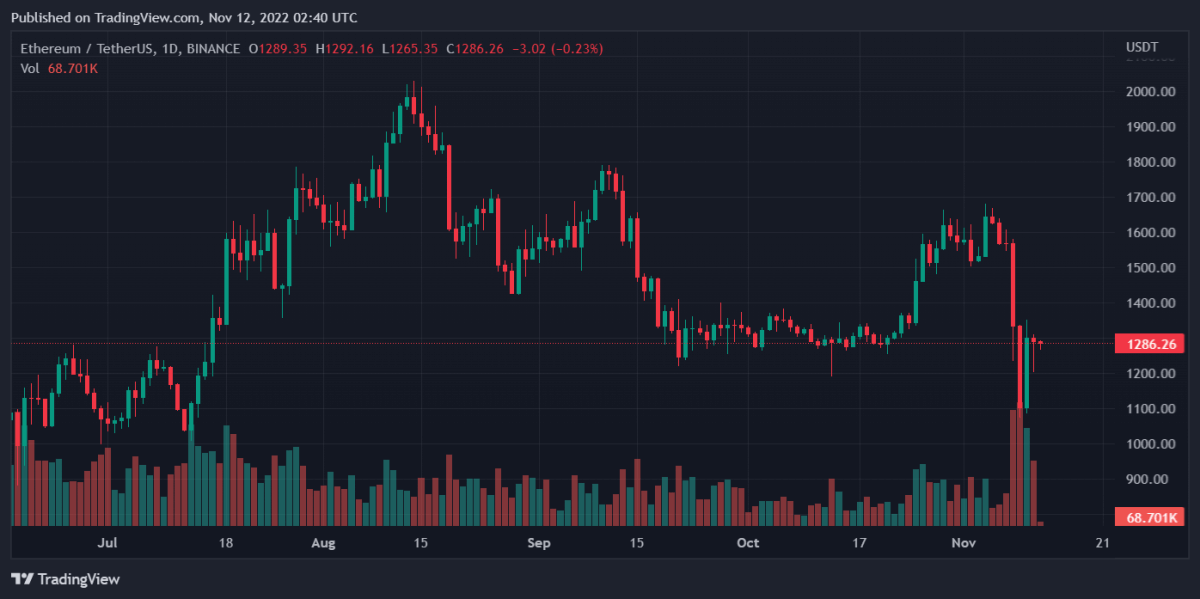Click the USDT currency label on price axis
The width and height of the screenshot is (1200, 599).
click(x=1142, y=48)
